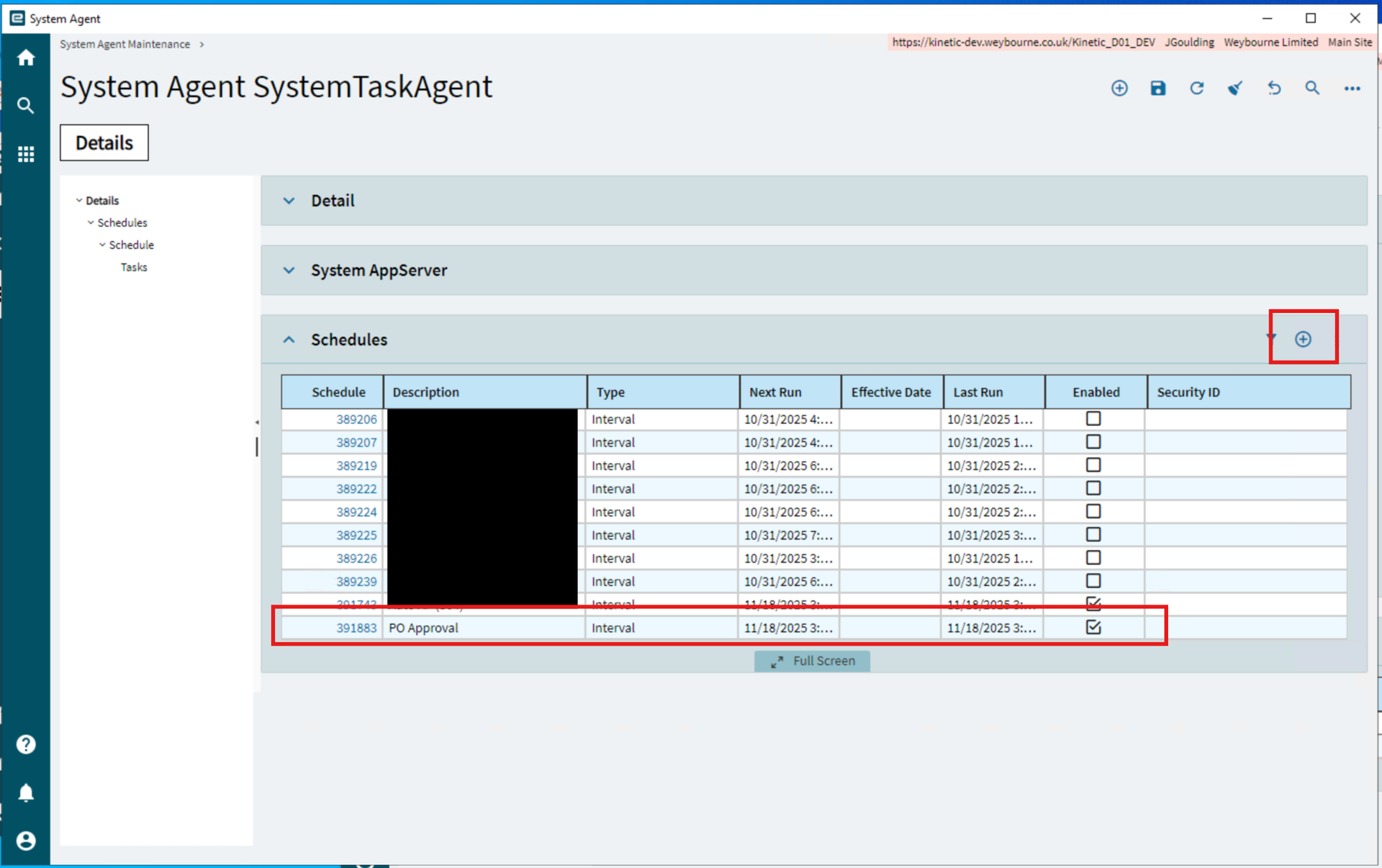Open schedule link 389226
The width and height of the screenshot is (1382, 868).
[x=356, y=558]
